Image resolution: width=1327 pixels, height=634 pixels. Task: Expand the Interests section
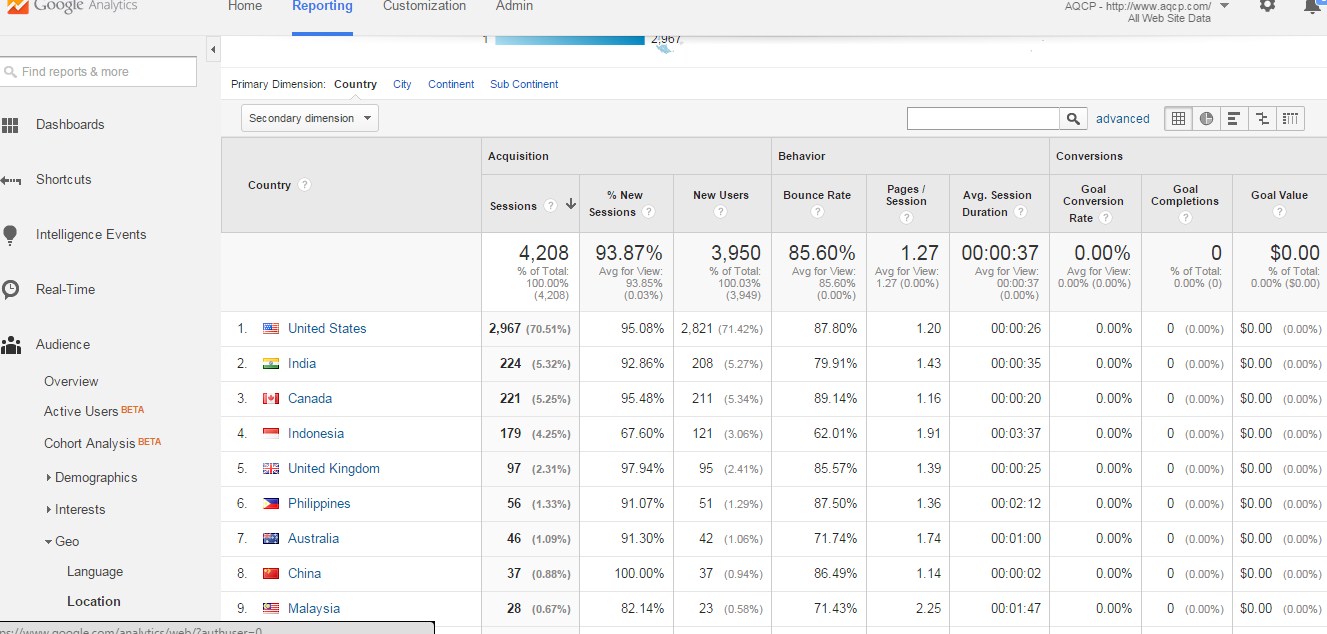click(x=75, y=510)
